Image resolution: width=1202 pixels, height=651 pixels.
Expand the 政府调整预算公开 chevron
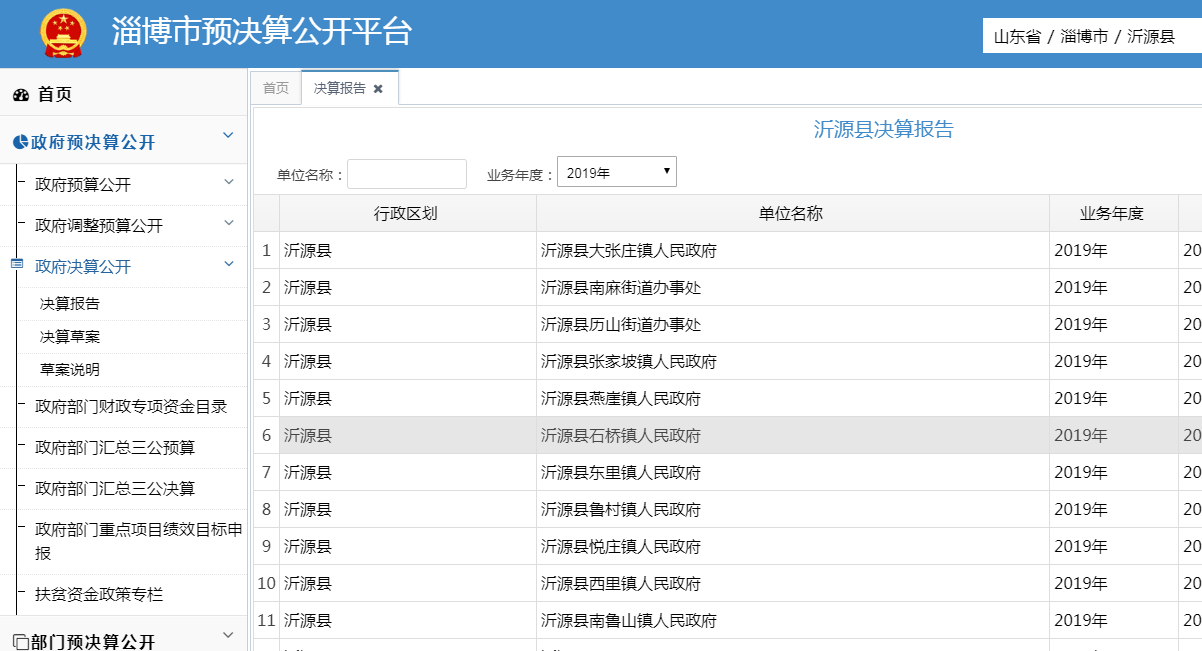click(x=228, y=223)
